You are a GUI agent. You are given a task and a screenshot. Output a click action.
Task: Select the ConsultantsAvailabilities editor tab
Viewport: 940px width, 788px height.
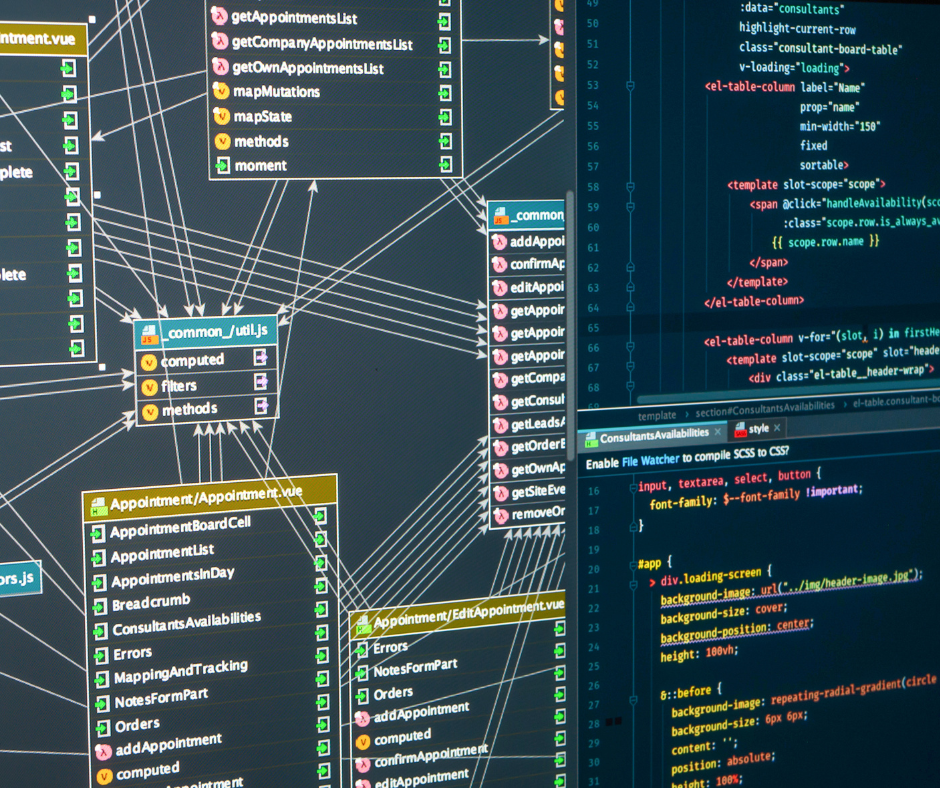653,436
